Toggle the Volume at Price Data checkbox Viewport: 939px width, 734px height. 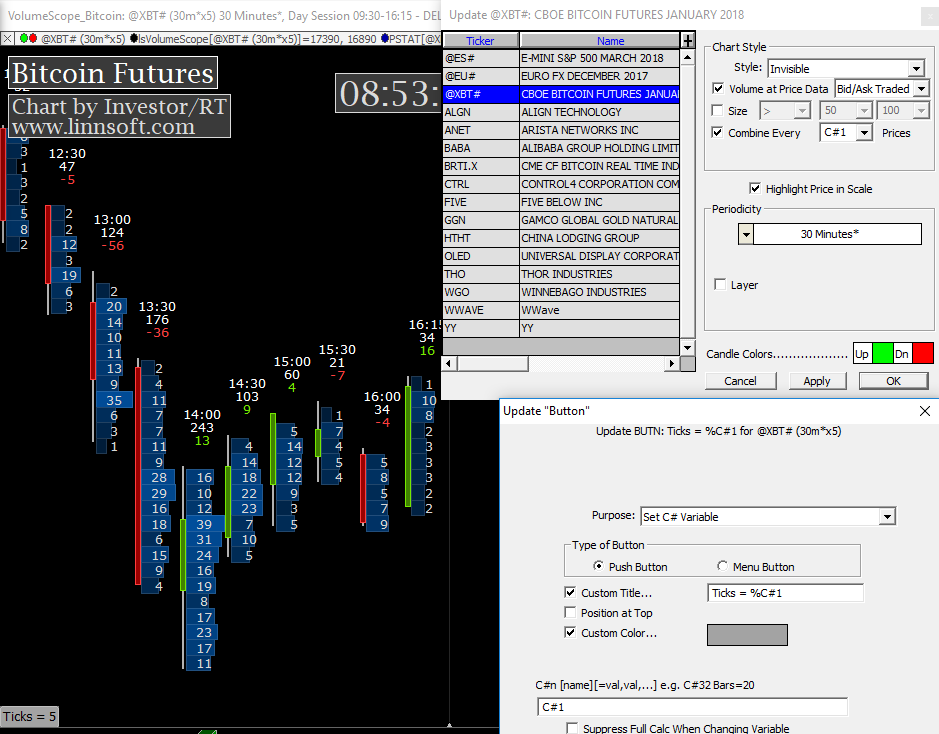[x=718, y=89]
